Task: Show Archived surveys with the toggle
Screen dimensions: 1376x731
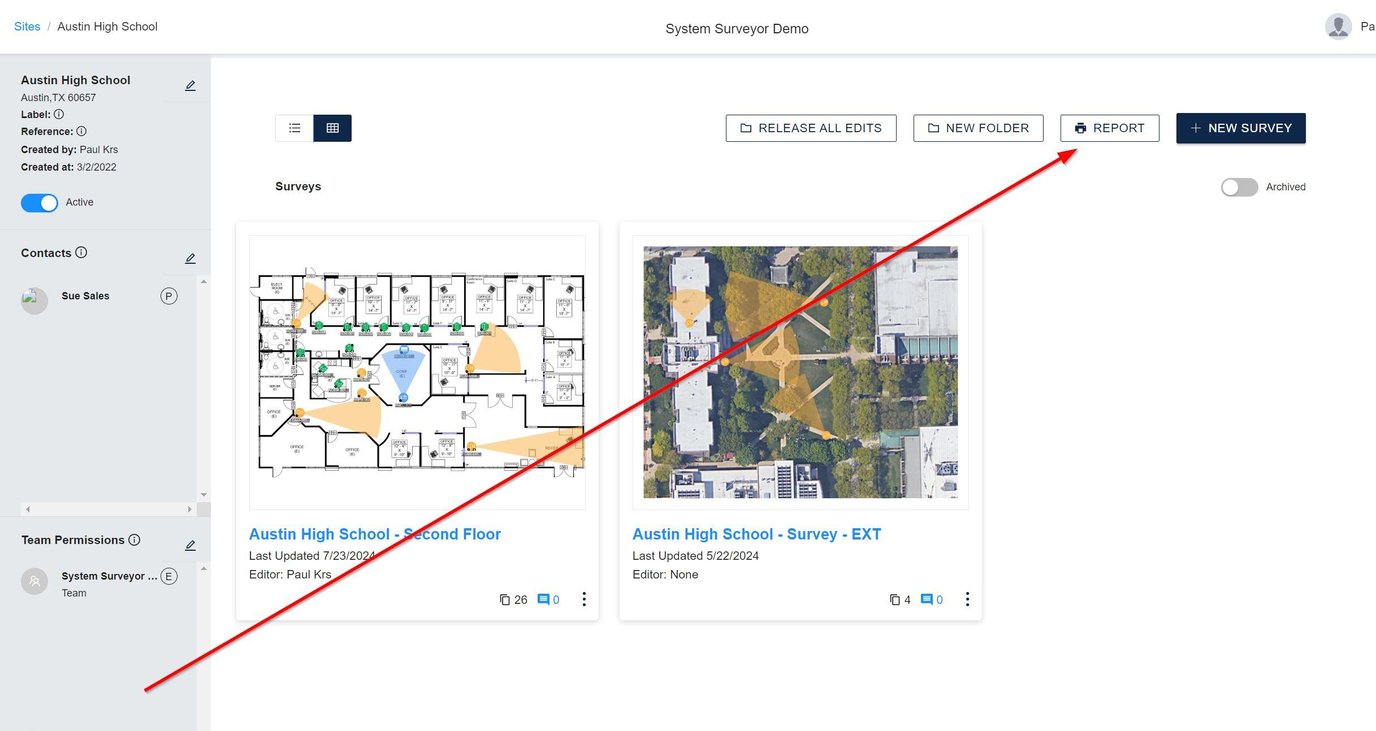Action: click(1239, 187)
